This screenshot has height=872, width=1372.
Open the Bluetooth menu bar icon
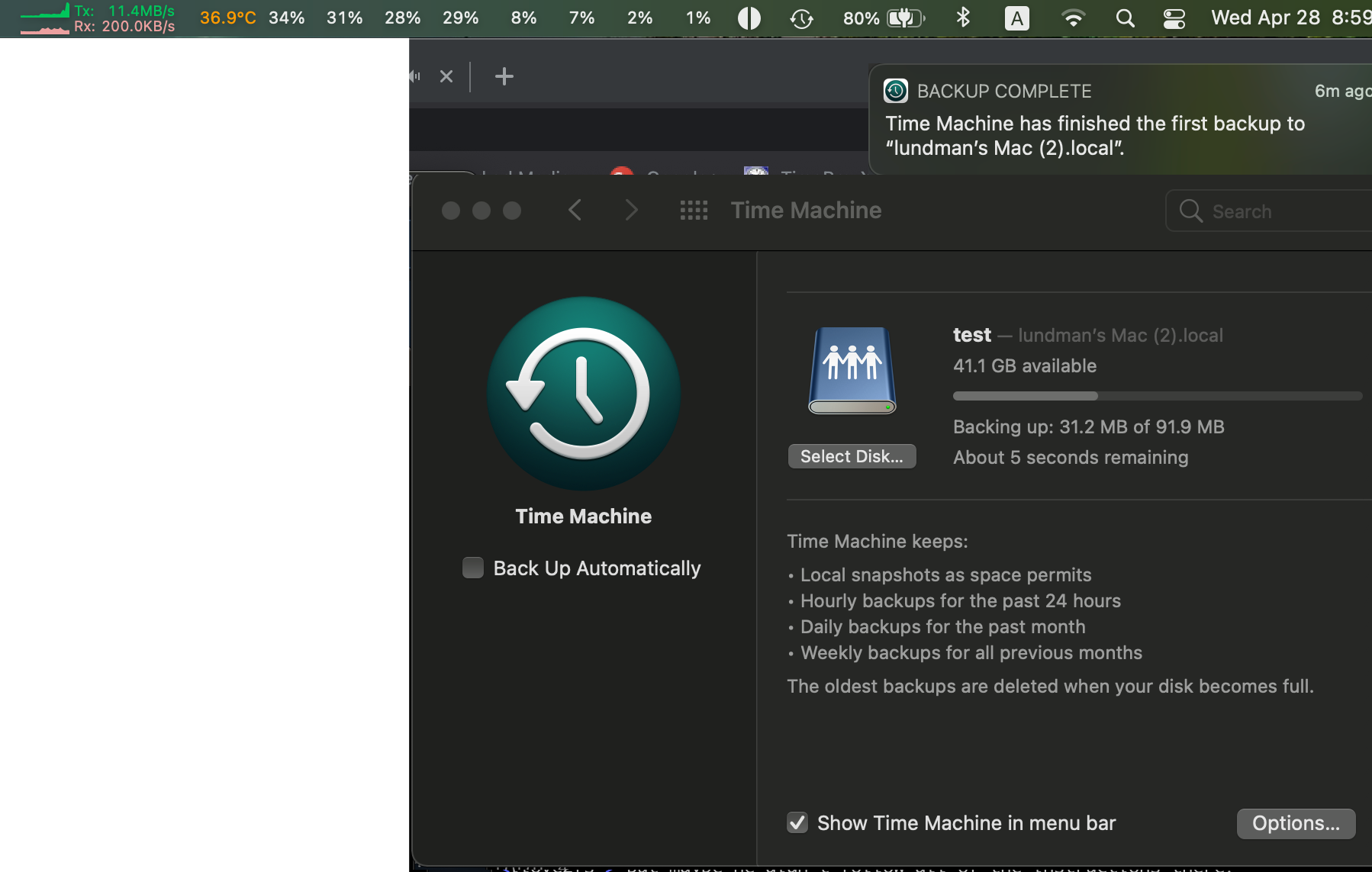click(x=963, y=18)
